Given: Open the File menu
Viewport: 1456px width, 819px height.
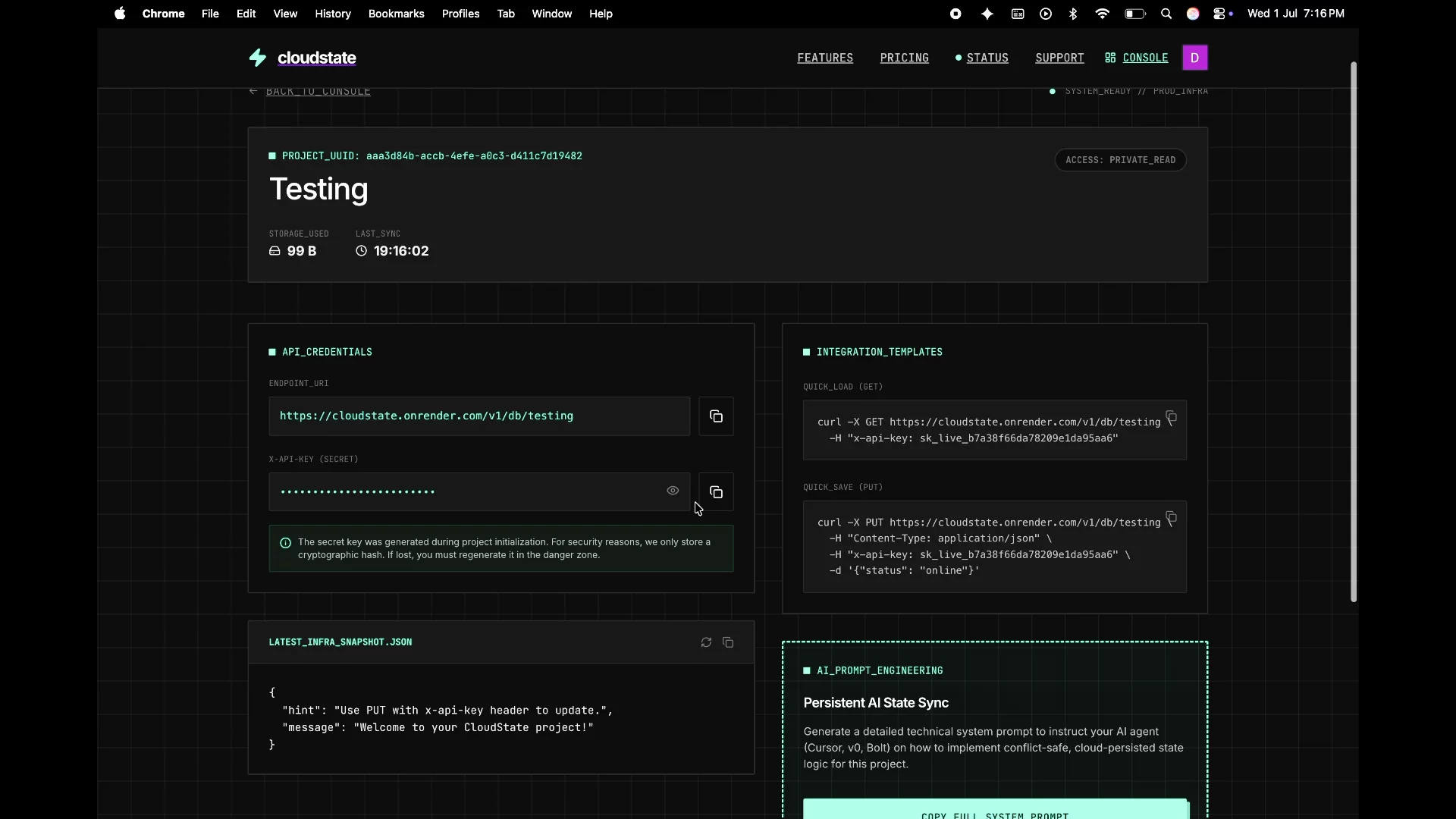Looking at the screenshot, I should (210, 14).
